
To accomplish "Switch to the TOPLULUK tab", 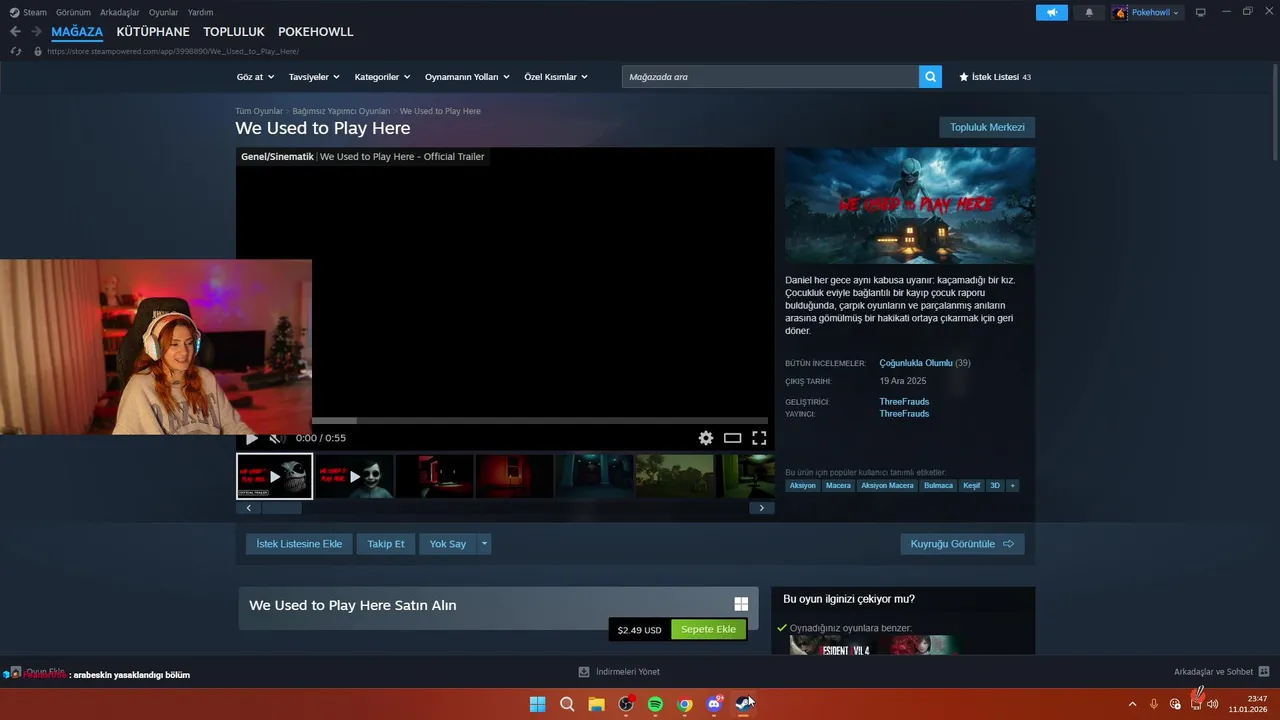I will [234, 32].
